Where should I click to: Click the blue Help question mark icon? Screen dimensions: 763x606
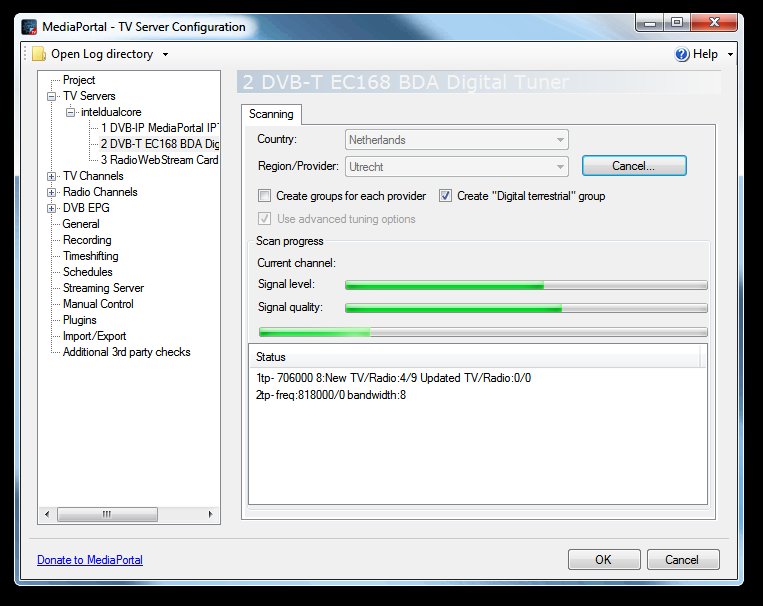point(682,54)
